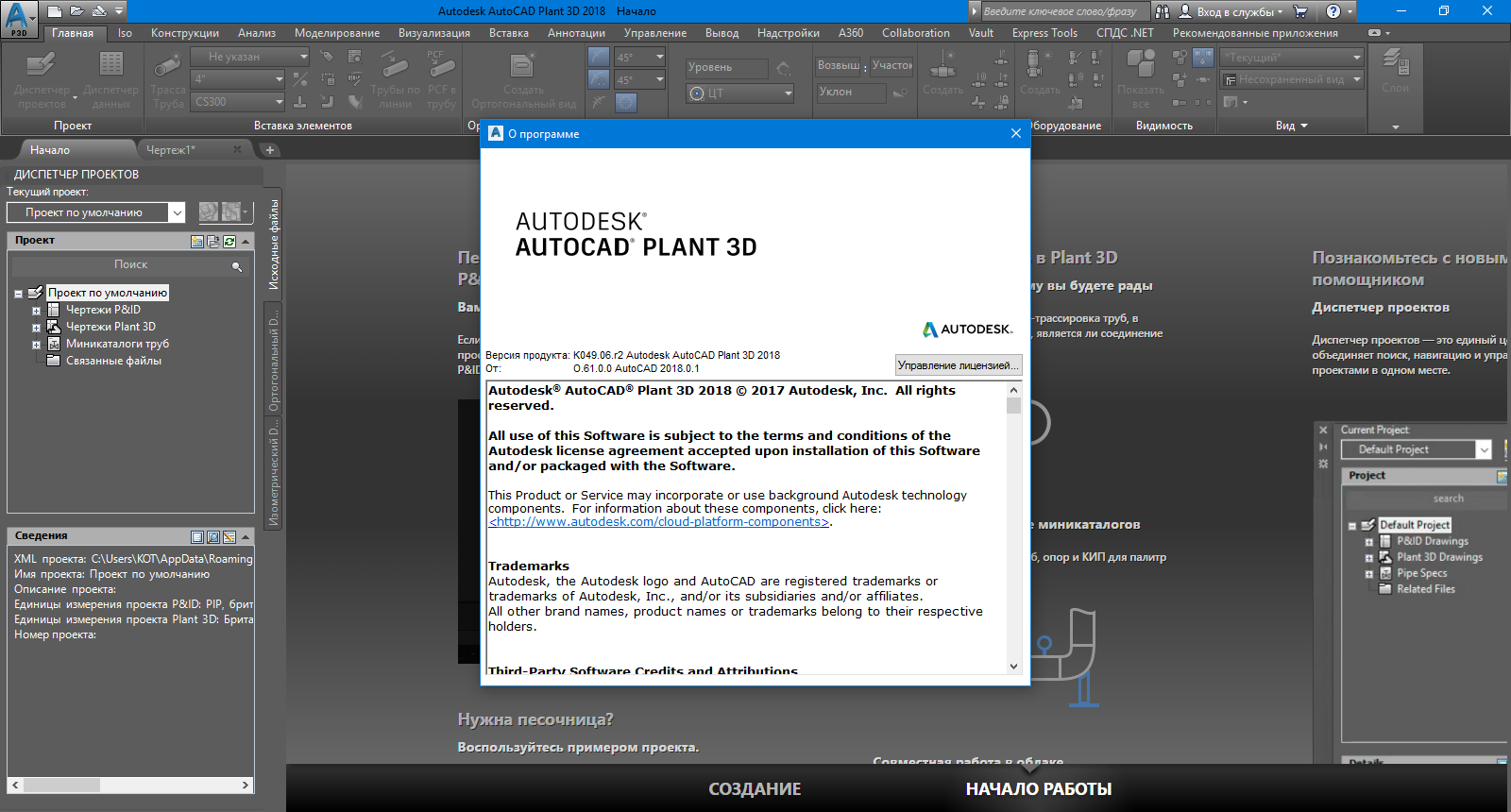This screenshot has width=1511, height=812.
Task: Select Связанные файлы tree item
Action: pyautogui.click(x=113, y=361)
